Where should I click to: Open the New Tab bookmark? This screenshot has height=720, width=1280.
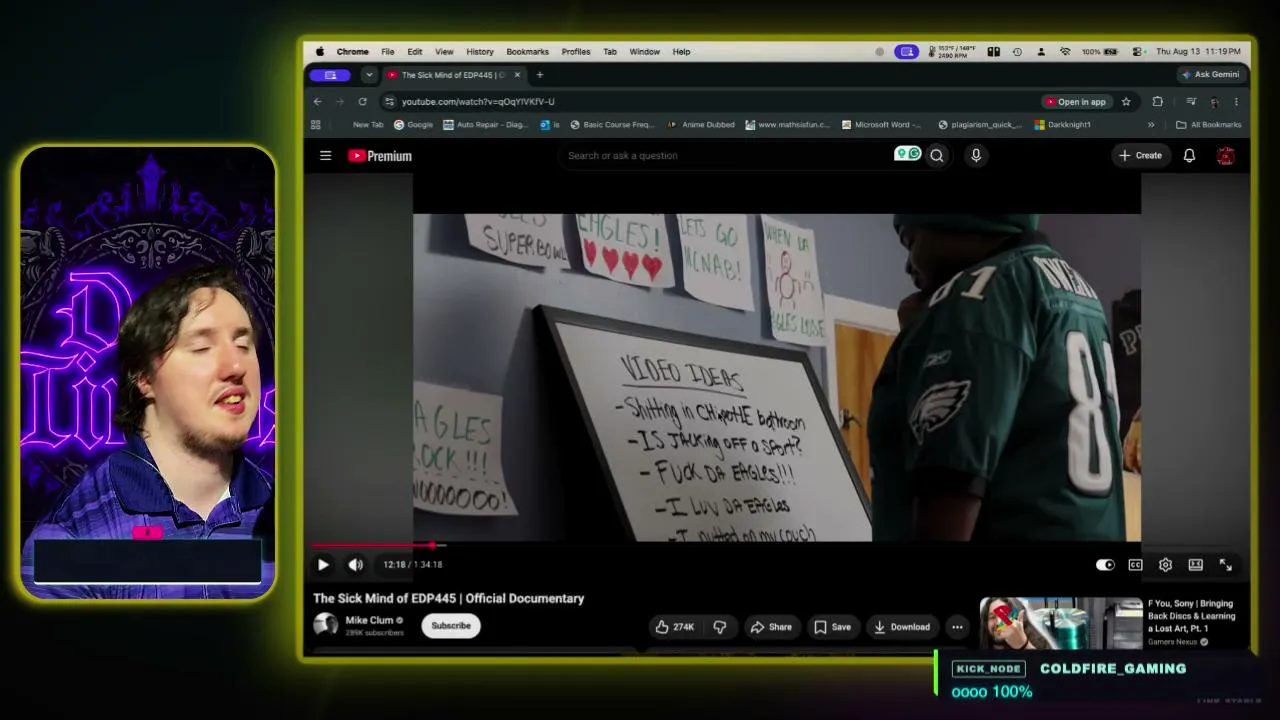[368, 125]
